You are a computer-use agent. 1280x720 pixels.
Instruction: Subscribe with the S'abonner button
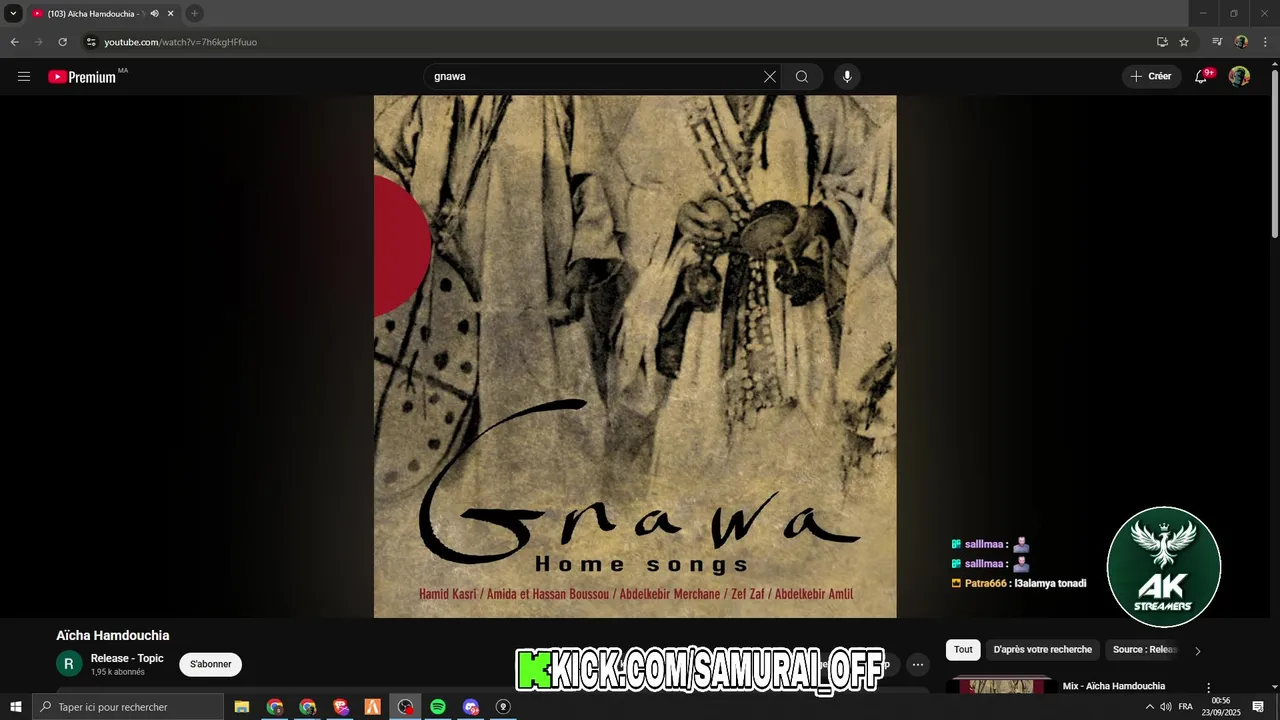[x=211, y=664]
